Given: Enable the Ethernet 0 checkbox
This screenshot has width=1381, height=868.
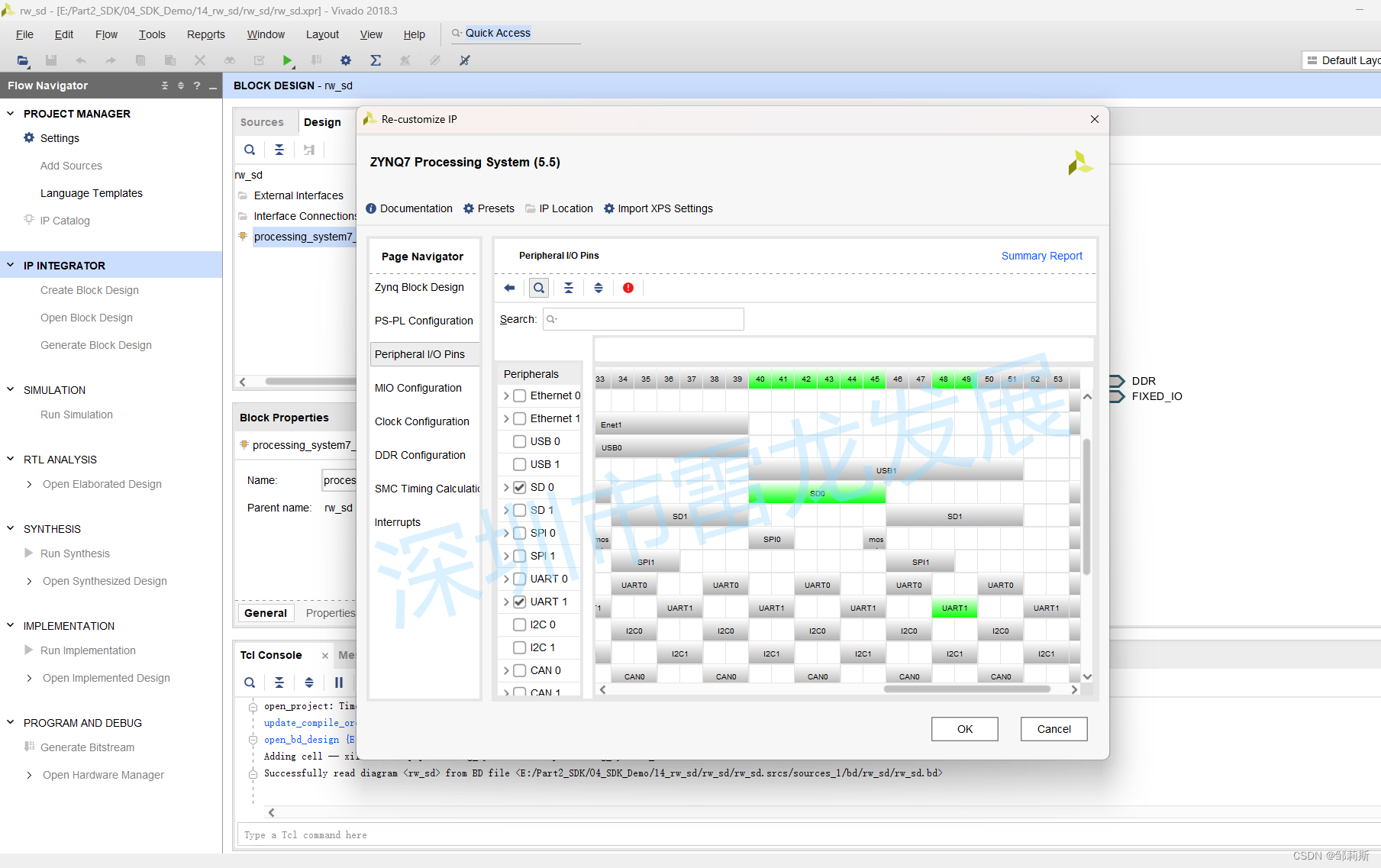Looking at the screenshot, I should 520,395.
